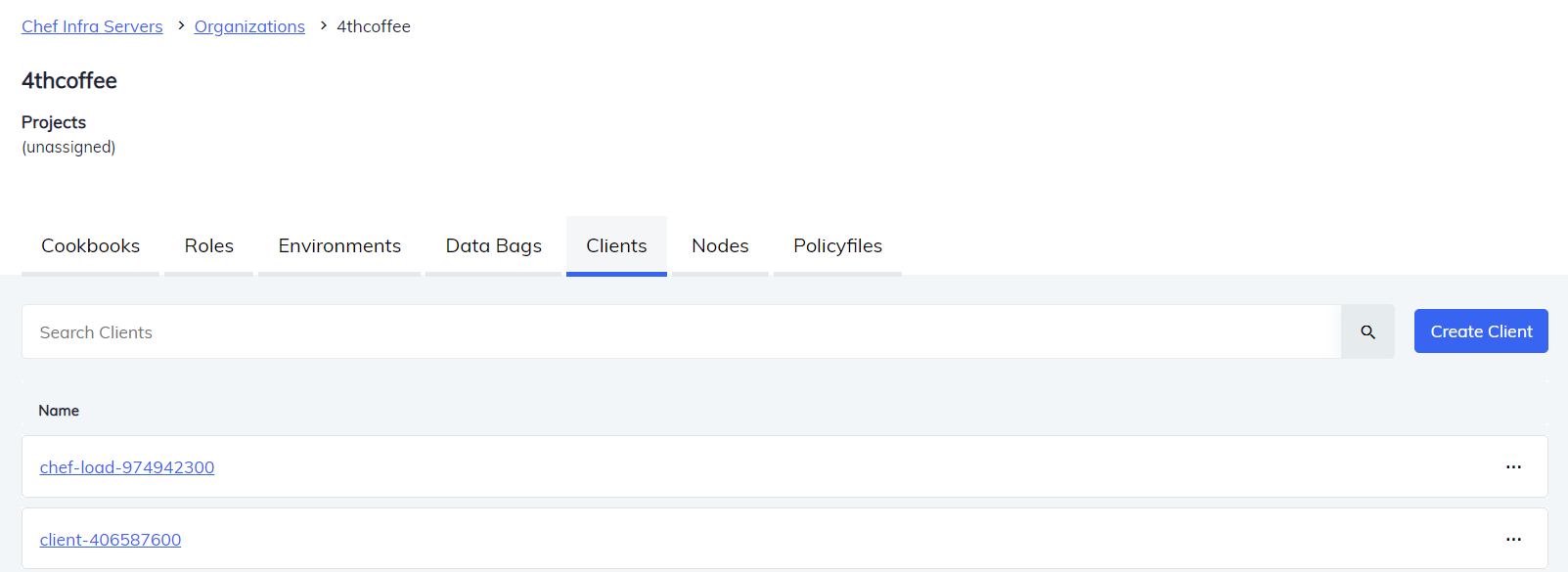Open the chef-load-974942300 client details
This screenshot has width=1568, height=572.
pos(127,466)
